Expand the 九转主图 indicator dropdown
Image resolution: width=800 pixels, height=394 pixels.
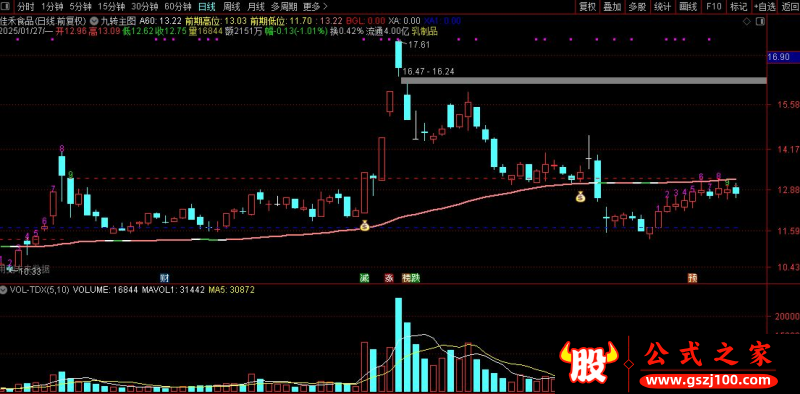pos(94,21)
